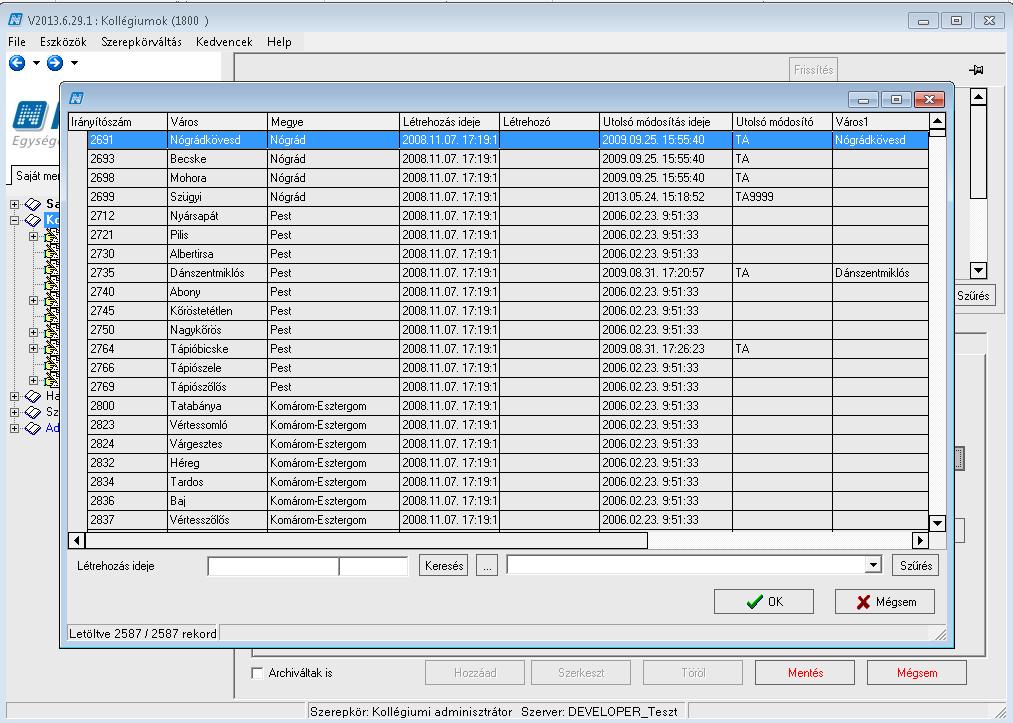Click the second Létrehozás ideje search field
Screen dimensions: 1013x723
coord(373,566)
